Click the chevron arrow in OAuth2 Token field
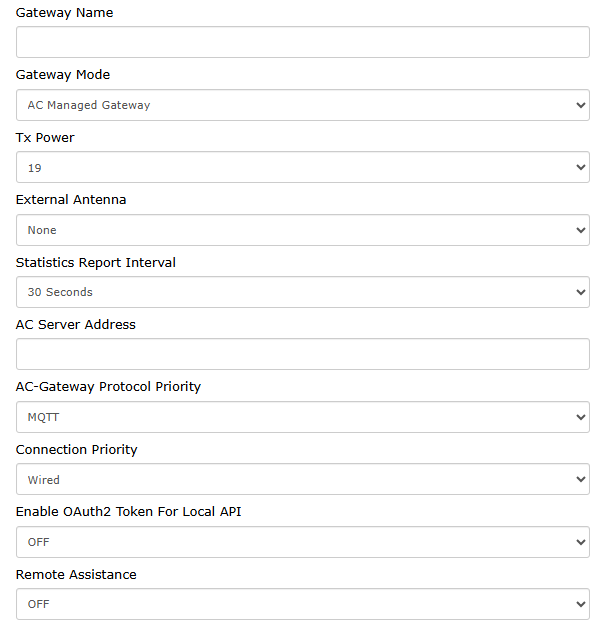Image resolution: width=611 pixels, height=631 pixels. coord(580,542)
